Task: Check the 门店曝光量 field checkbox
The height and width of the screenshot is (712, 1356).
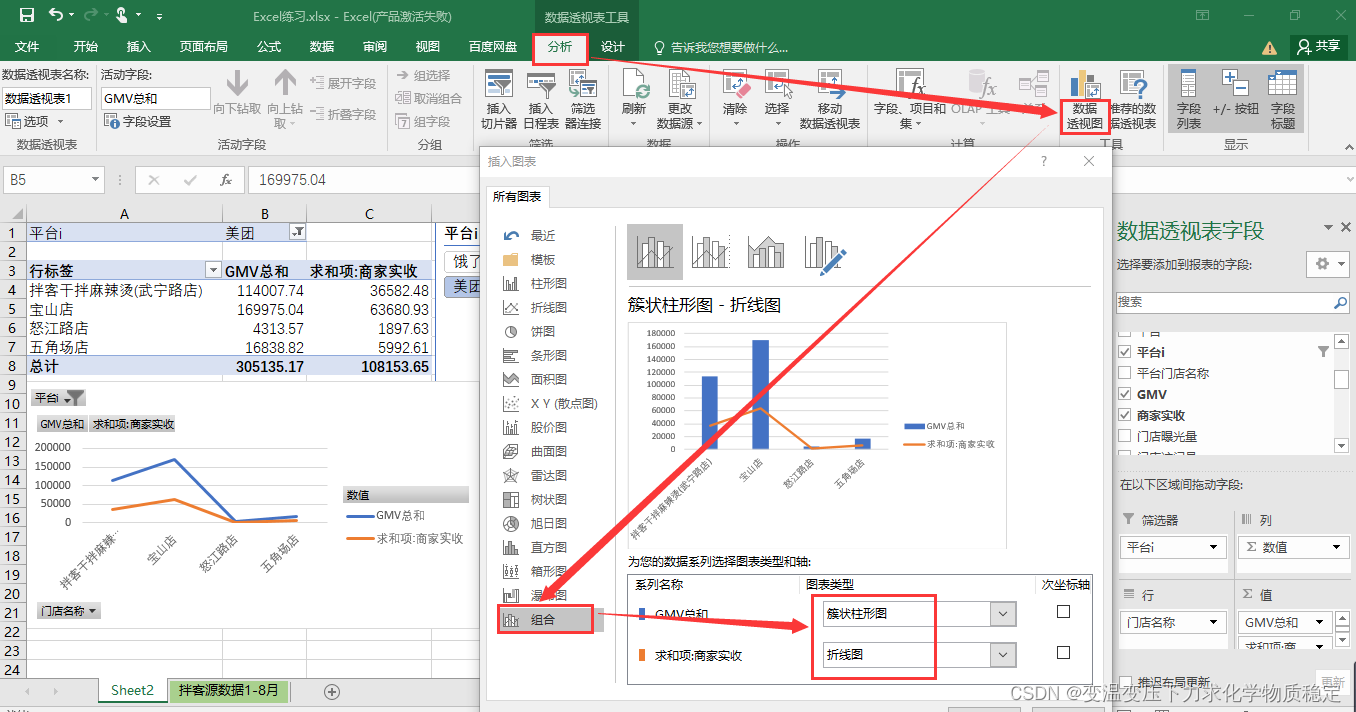Action: click(x=1125, y=436)
